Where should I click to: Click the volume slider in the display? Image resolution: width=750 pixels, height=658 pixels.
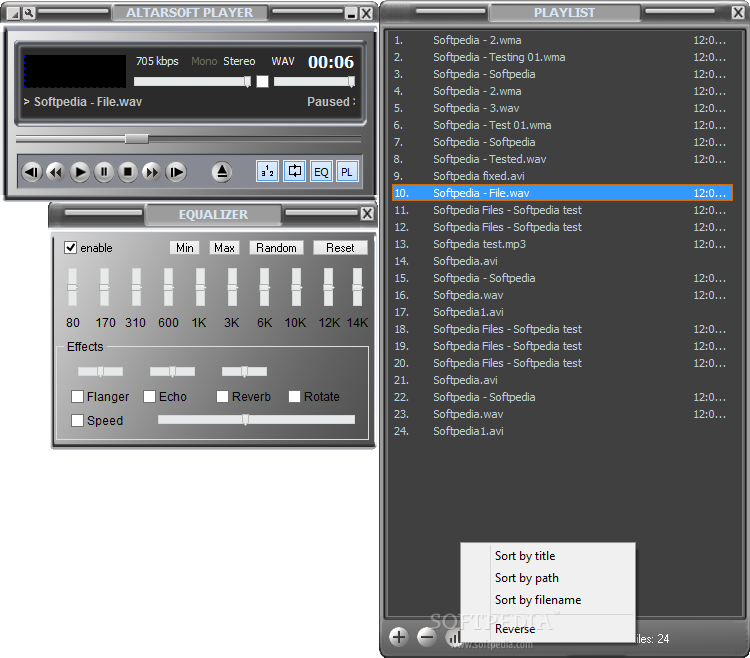click(192, 82)
